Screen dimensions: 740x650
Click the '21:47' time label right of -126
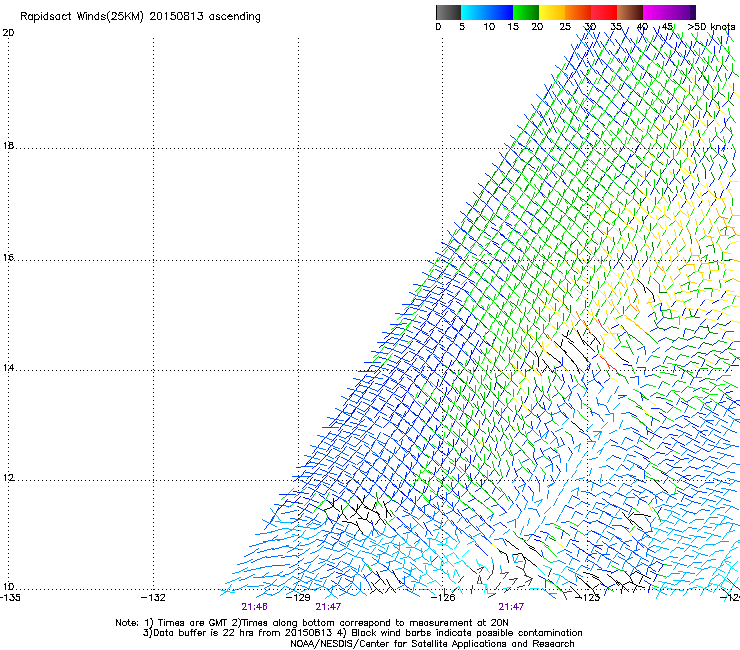(x=511, y=607)
